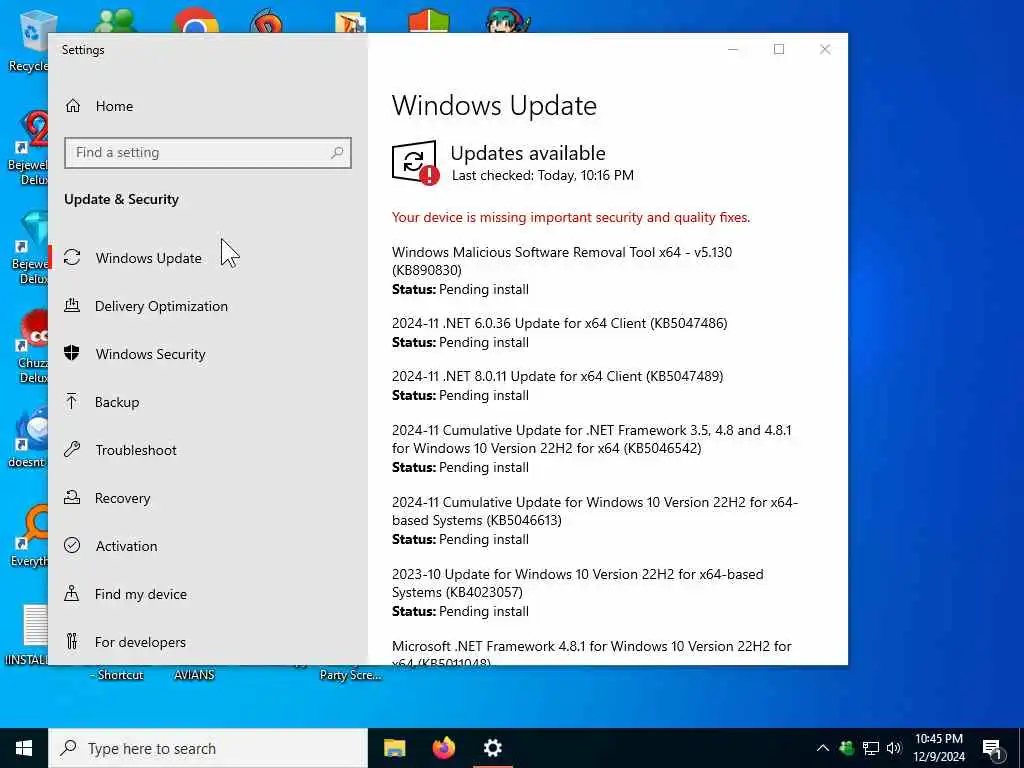Open the For developers page
Screen dimensions: 1024x768
[x=140, y=642]
